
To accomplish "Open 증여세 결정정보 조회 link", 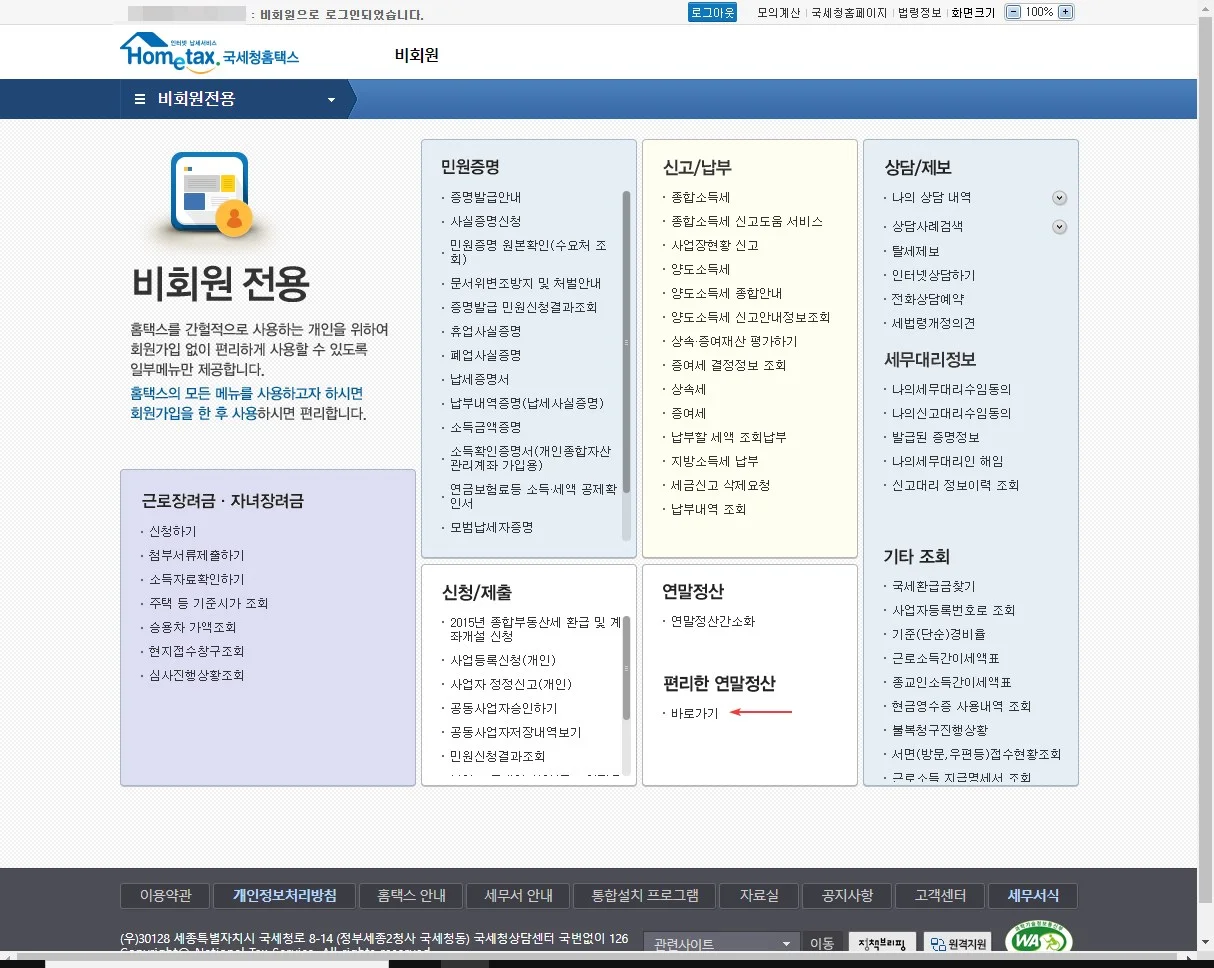I will click(728, 365).
